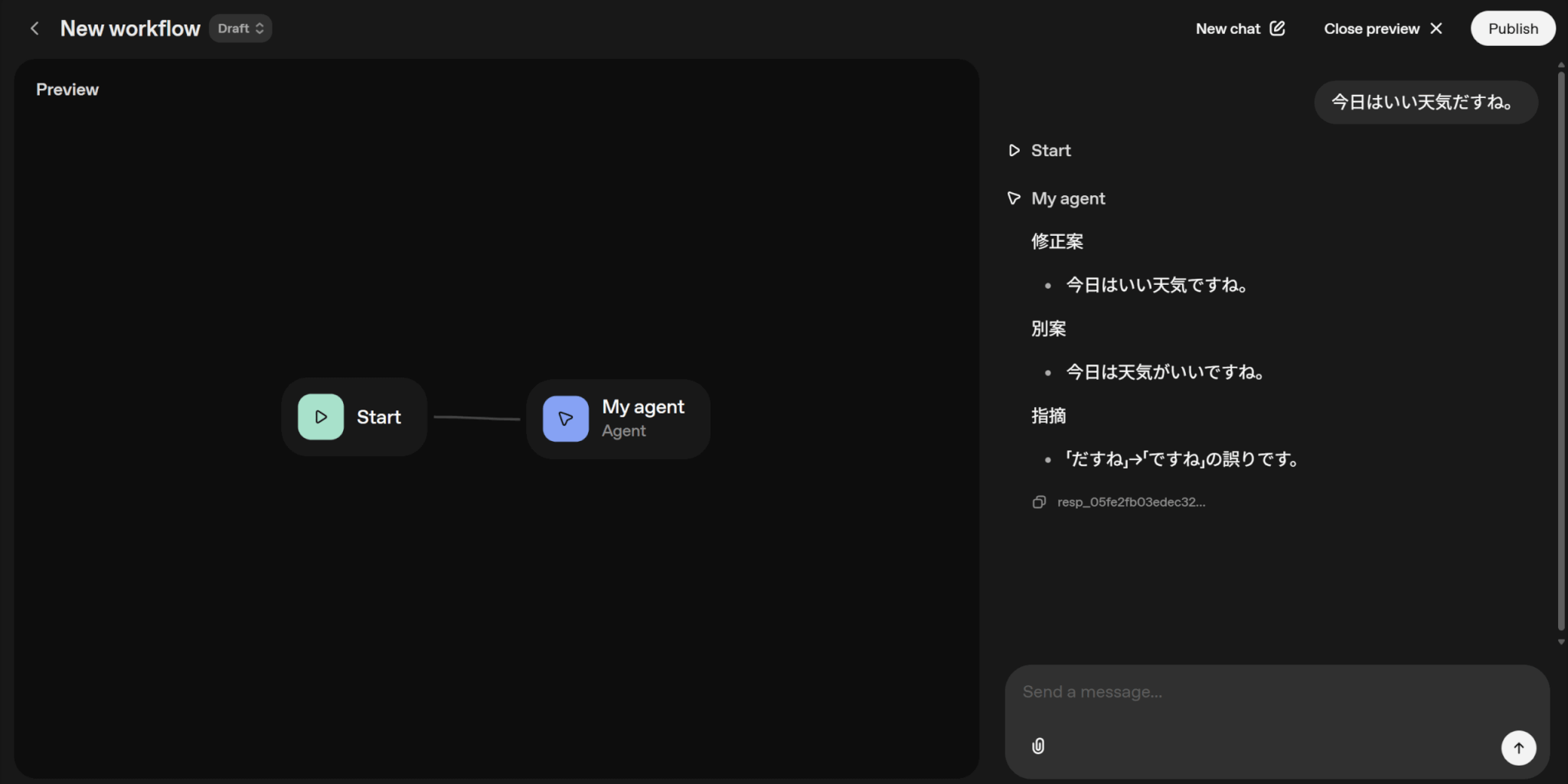This screenshot has width=1568, height=784.
Task: Expand the Start step in chat trace
Action: click(x=1050, y=151)
